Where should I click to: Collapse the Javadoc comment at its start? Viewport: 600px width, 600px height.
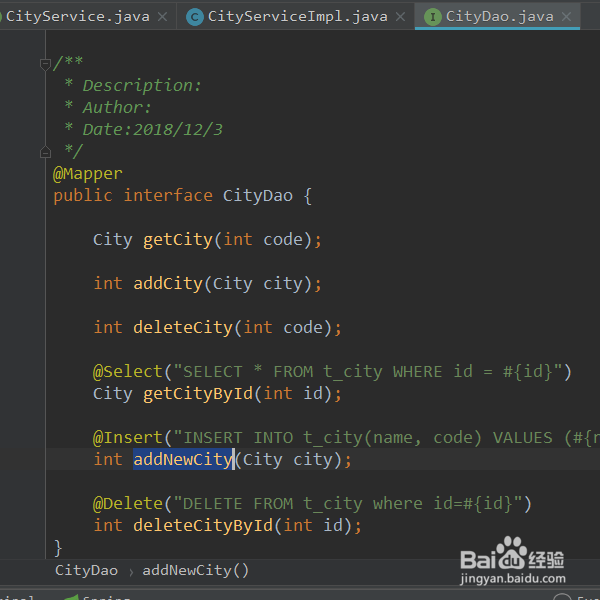(45, 64)
